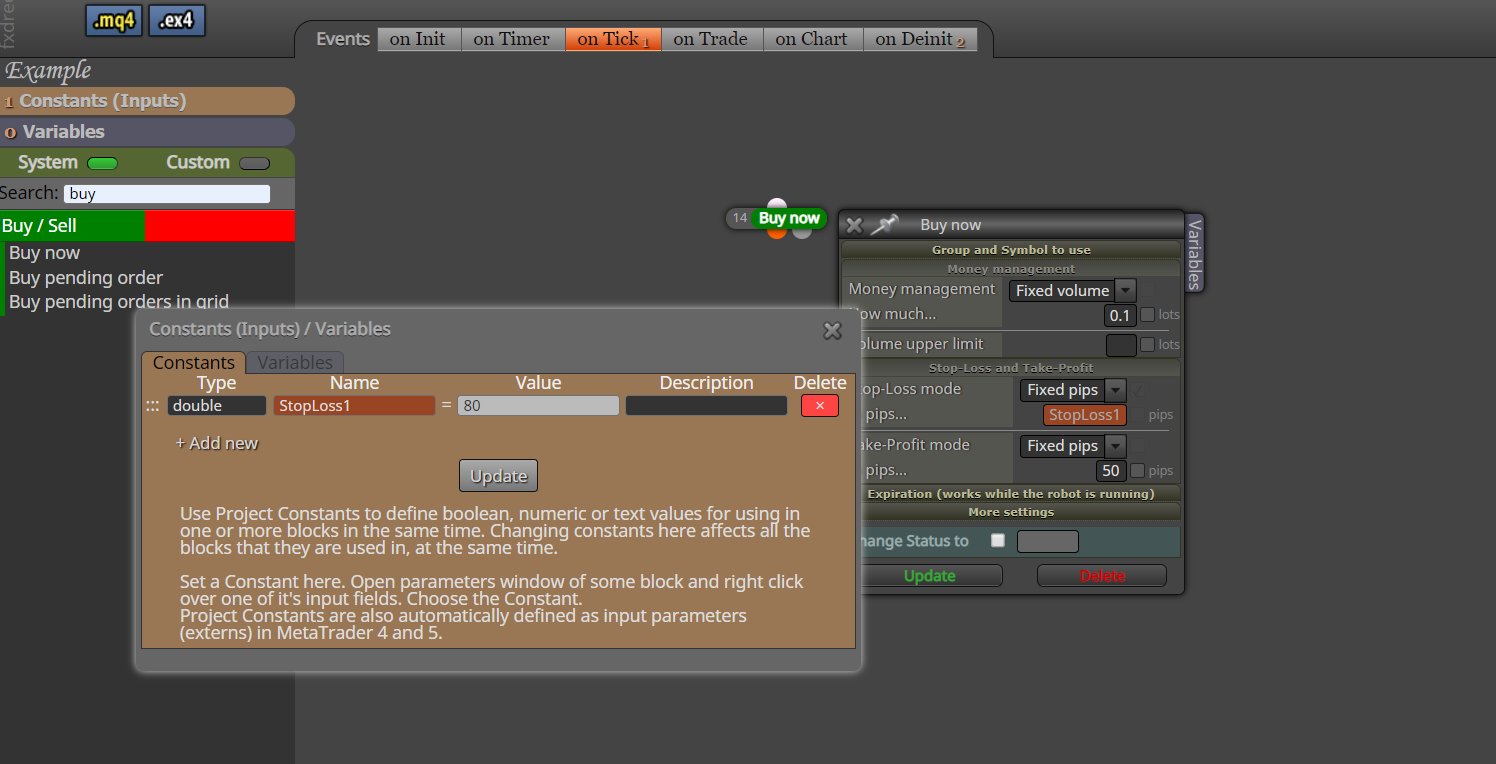This screenshot has width=1496, height=764.
Task: Collapse the Buy / Sell category
Action: click(x=73, y=226)
